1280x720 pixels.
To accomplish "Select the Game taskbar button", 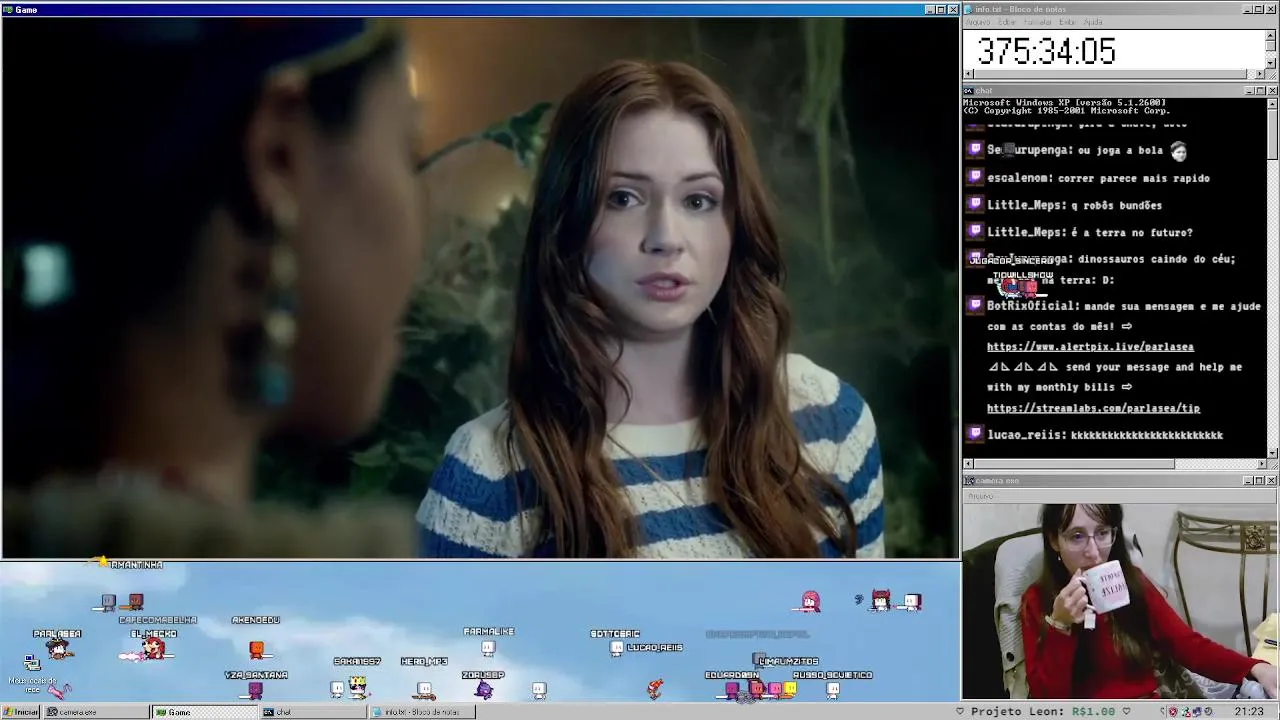I will 204,712.
